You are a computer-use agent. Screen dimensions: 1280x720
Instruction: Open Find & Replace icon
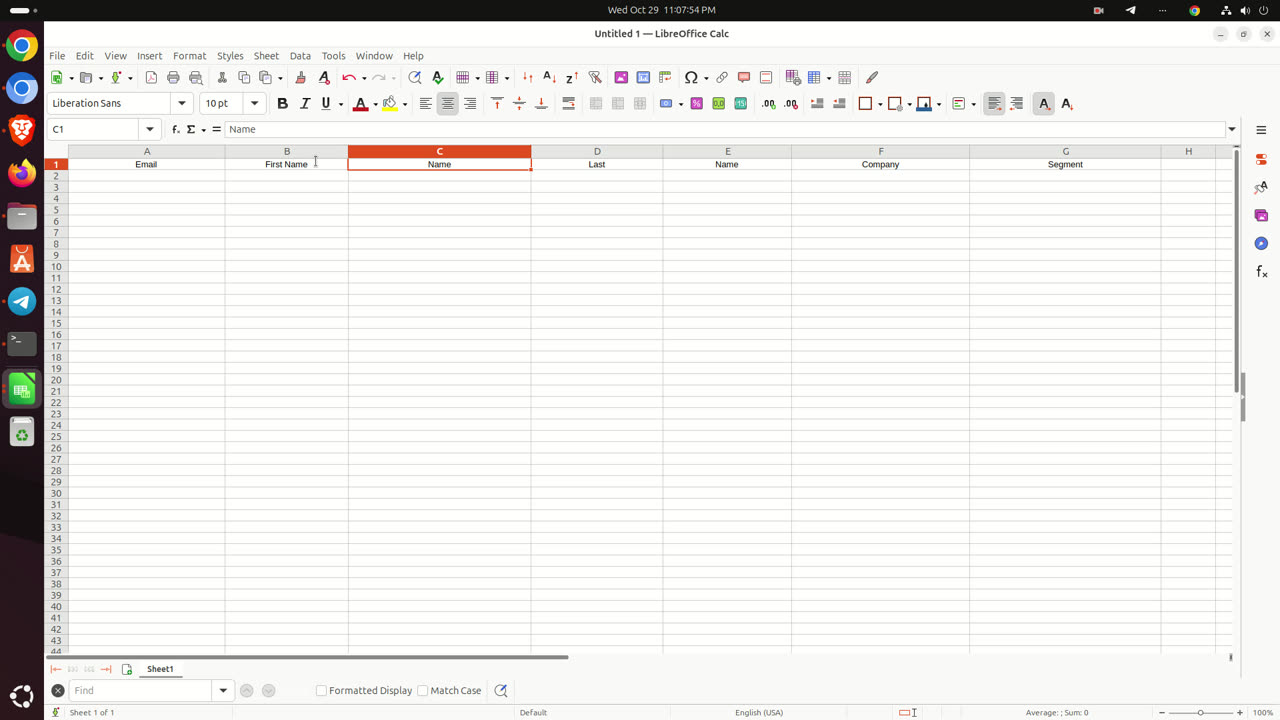click(x=415, y=77)
